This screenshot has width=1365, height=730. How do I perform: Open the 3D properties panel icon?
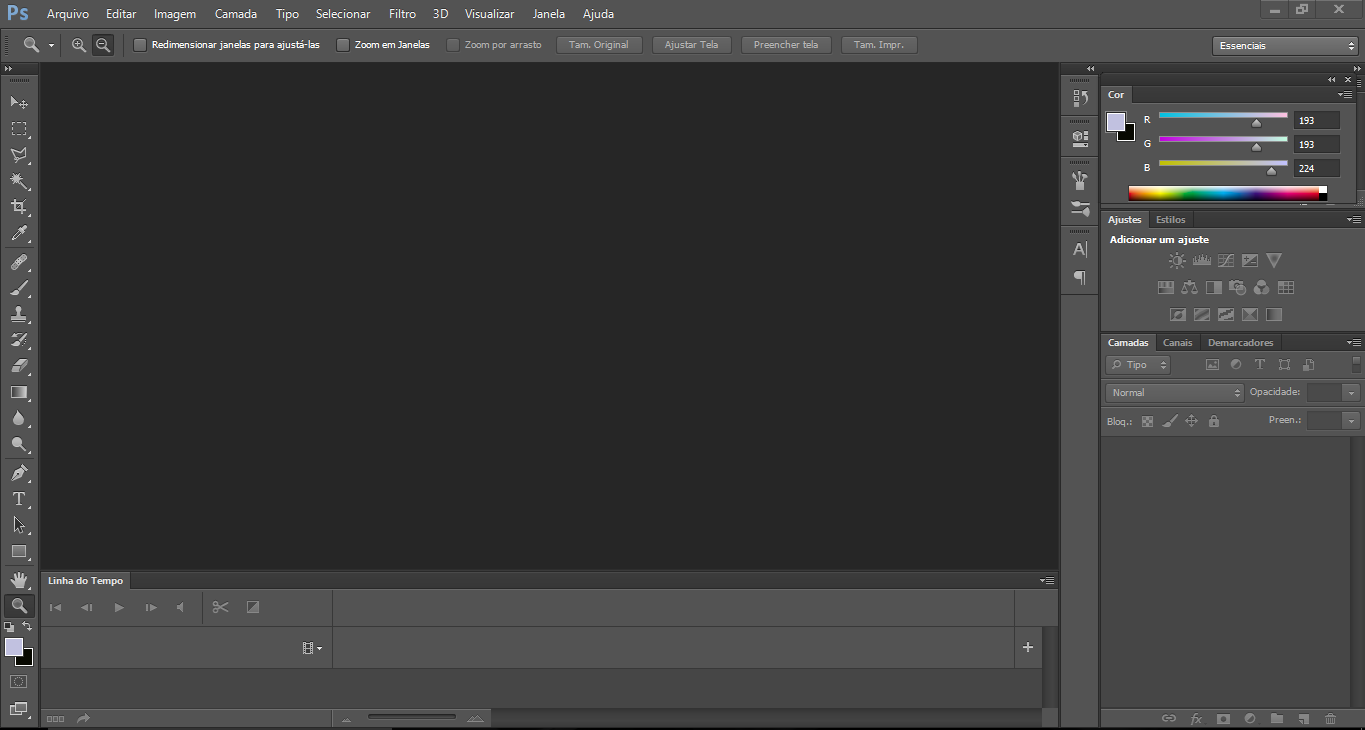click(x=1080, y=137)
